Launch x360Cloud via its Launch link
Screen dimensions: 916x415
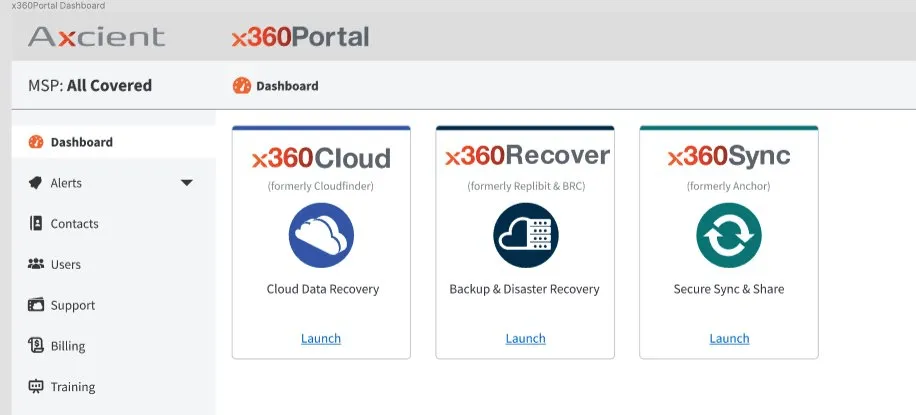tap(321, 338)
